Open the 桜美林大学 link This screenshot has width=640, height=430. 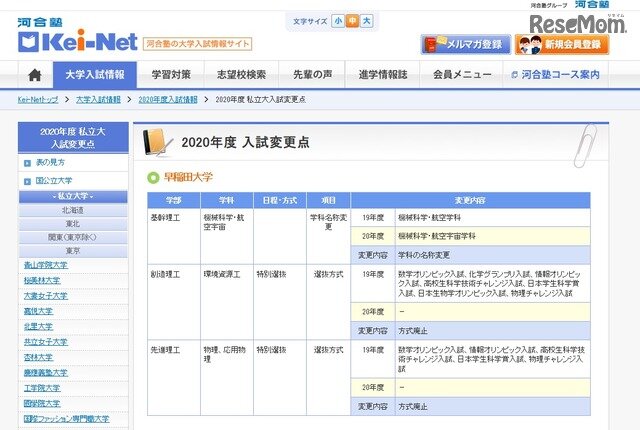(x=42, y=281)
